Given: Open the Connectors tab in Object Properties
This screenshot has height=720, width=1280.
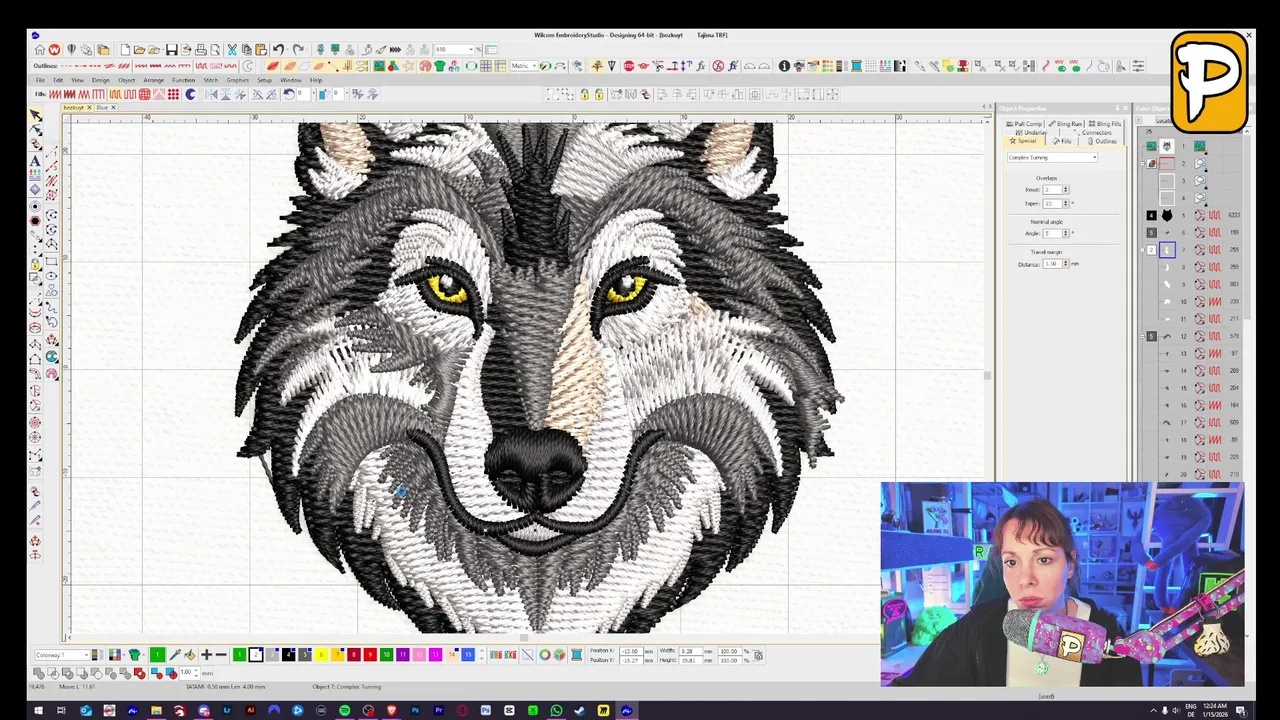Looking at the screenshot, I should pos(1094,132).
